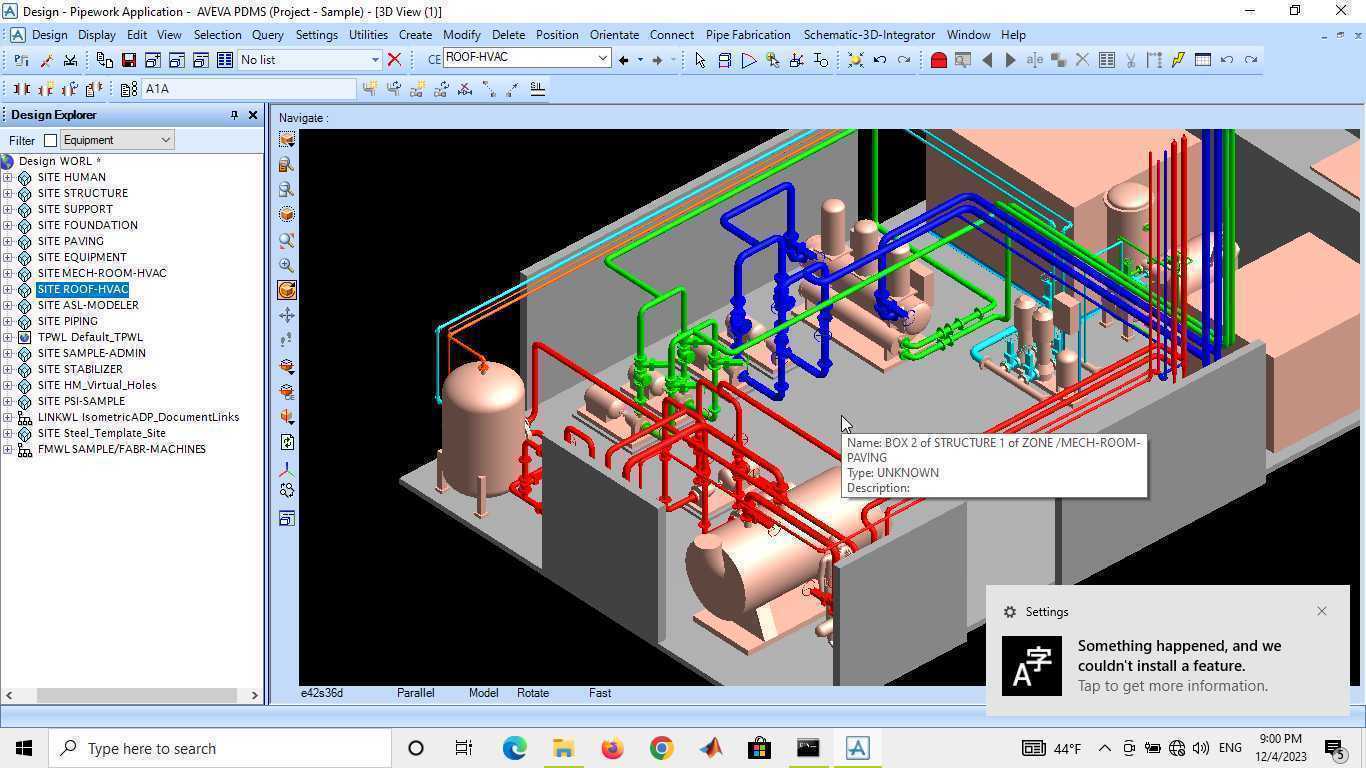The height and width of the screenshot is (768, 1366).
Task: Open the Pipe Fabrication menu
Action: 748,34
